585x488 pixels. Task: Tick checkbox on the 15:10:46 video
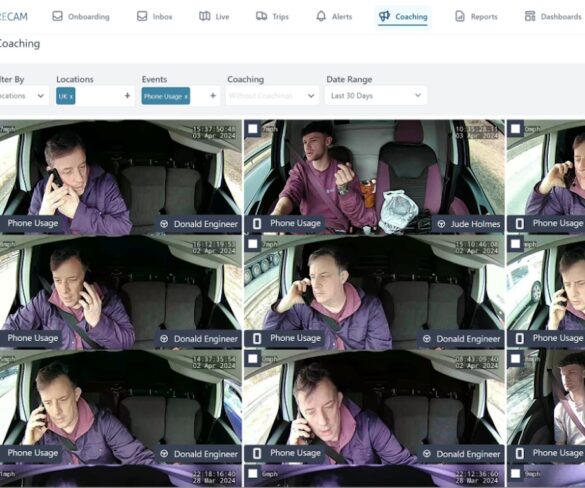[253, 244]
